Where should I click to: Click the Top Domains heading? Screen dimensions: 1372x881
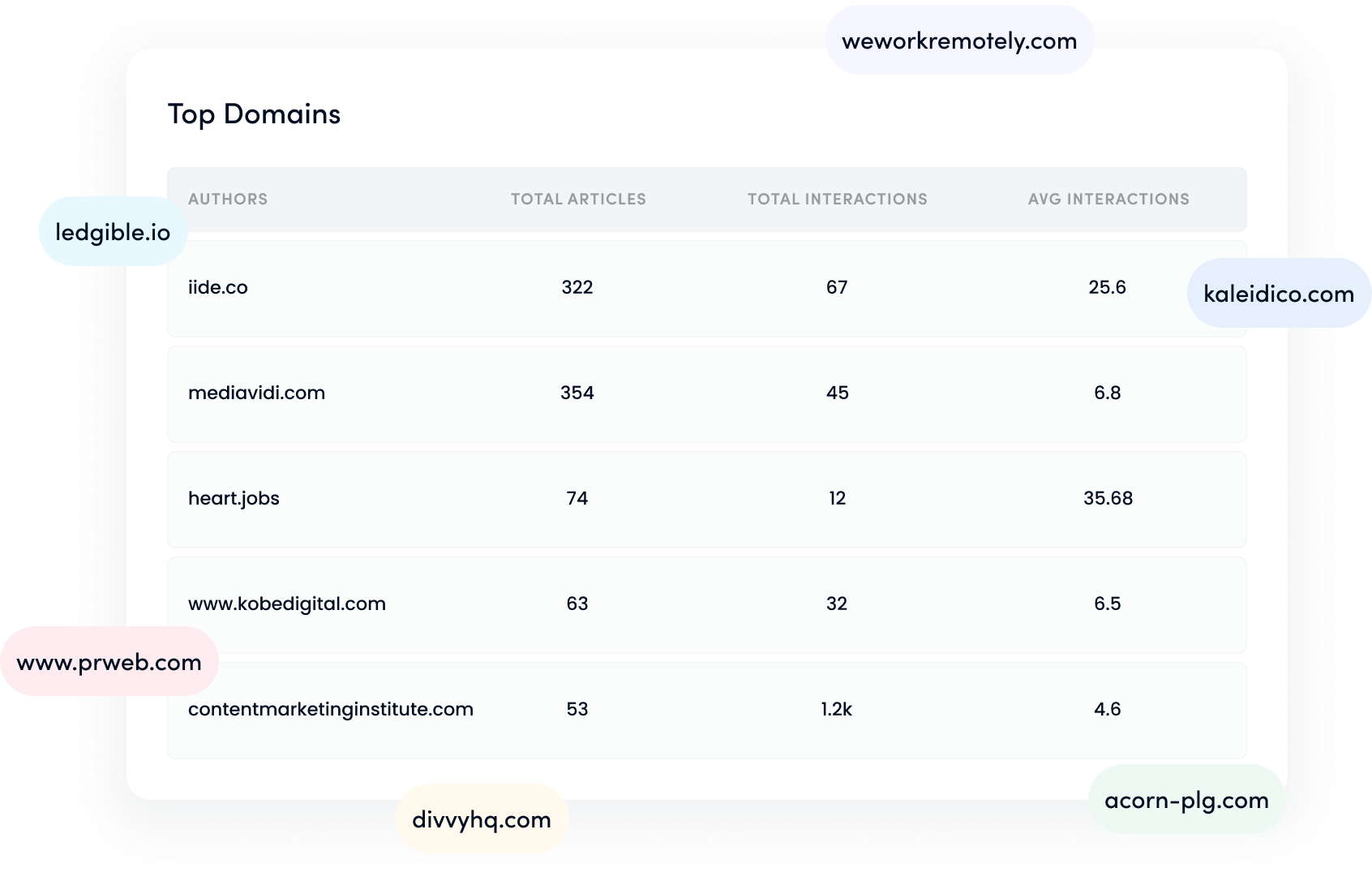pos(254,114)
